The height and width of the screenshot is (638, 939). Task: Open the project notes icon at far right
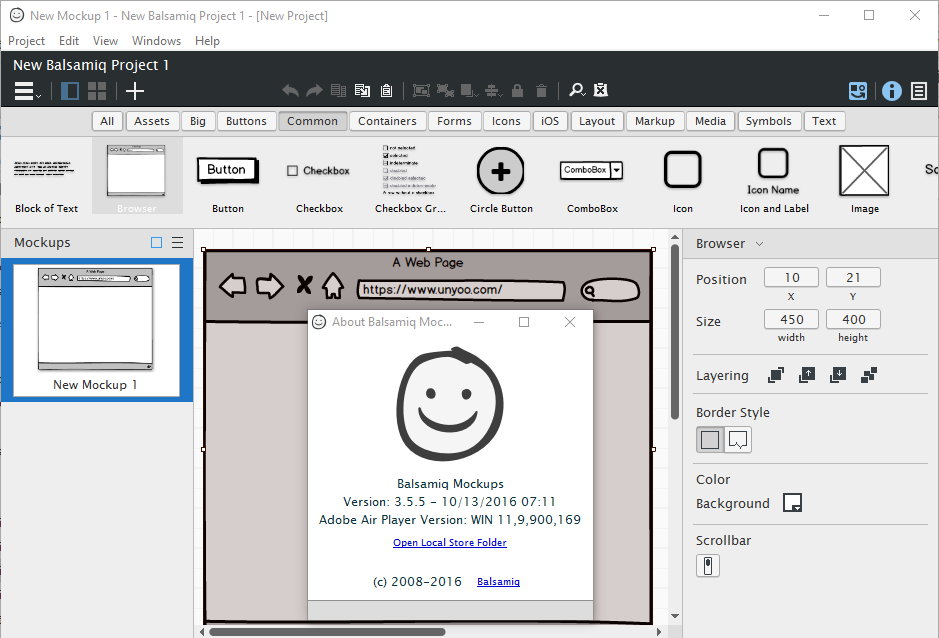(x=919, y=91)
